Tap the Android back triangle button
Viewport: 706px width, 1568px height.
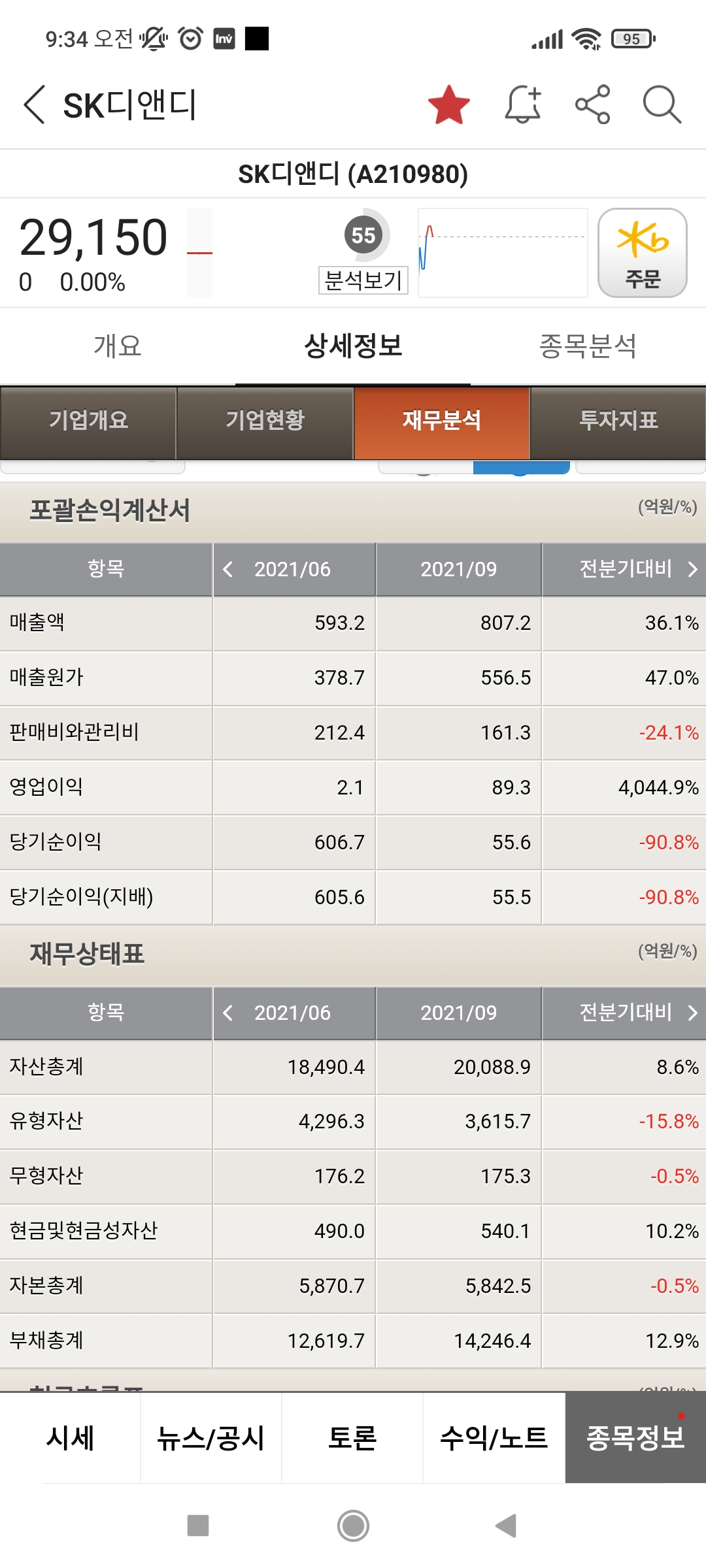(x=507, y=1526)
